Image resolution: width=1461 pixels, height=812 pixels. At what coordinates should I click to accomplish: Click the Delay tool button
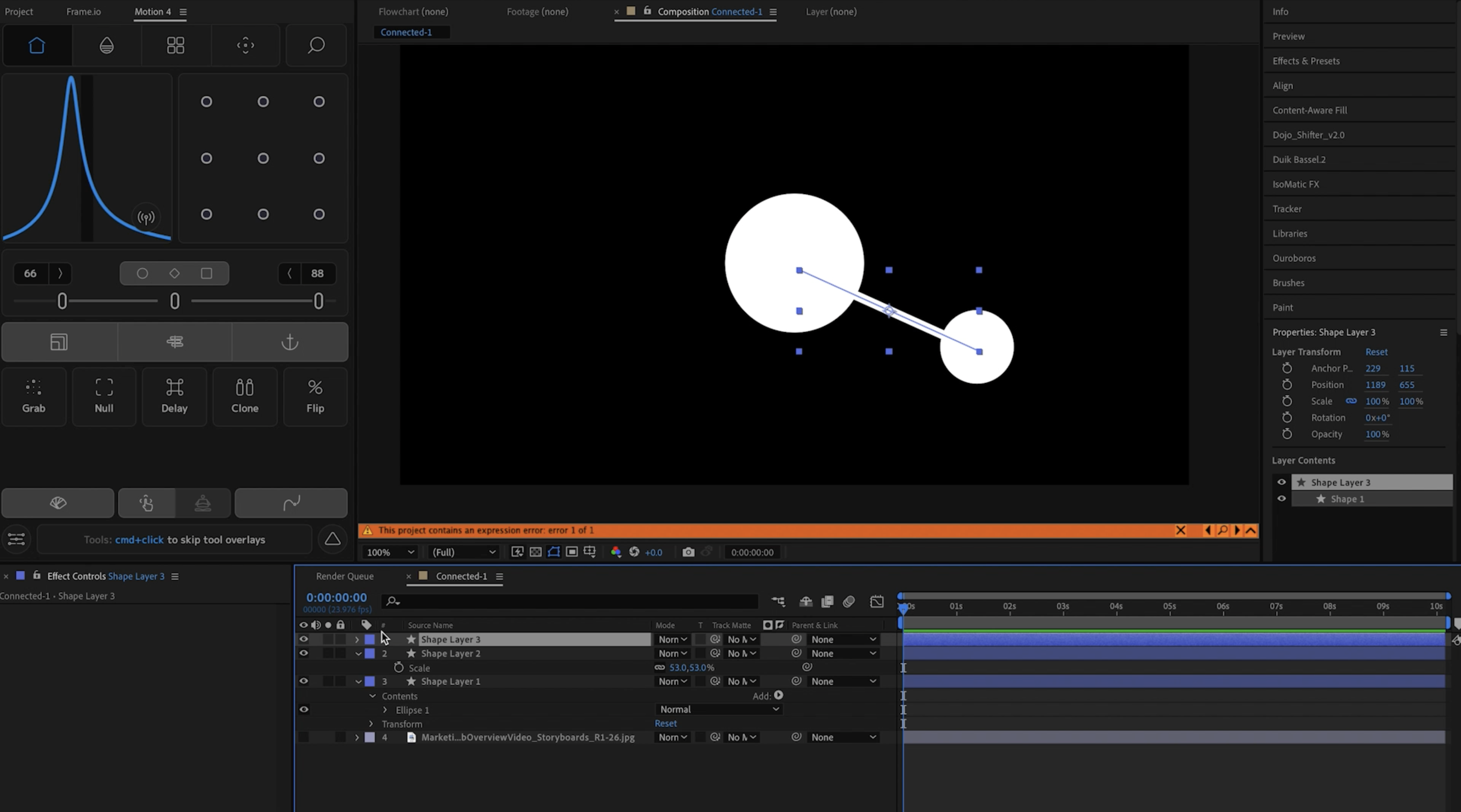pos(174,396)
